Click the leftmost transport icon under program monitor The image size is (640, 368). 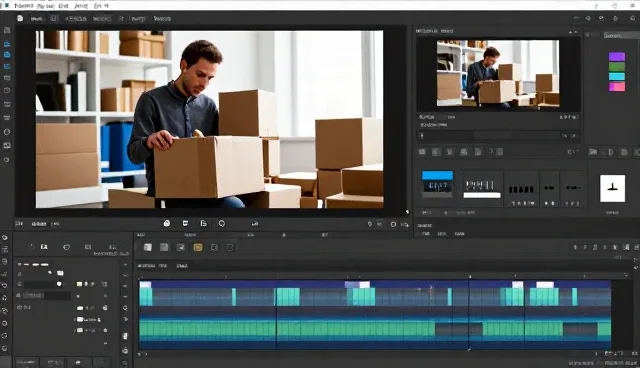167,223
